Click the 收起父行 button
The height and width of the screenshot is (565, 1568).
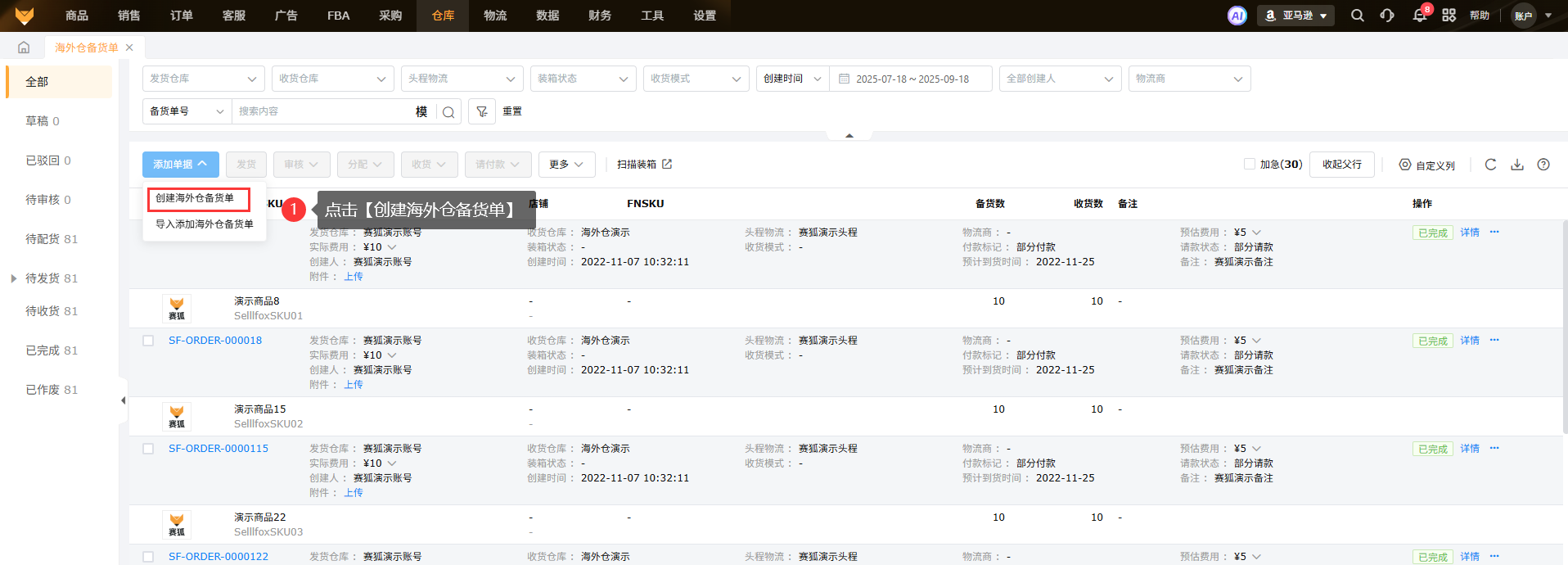(1341, 165)
